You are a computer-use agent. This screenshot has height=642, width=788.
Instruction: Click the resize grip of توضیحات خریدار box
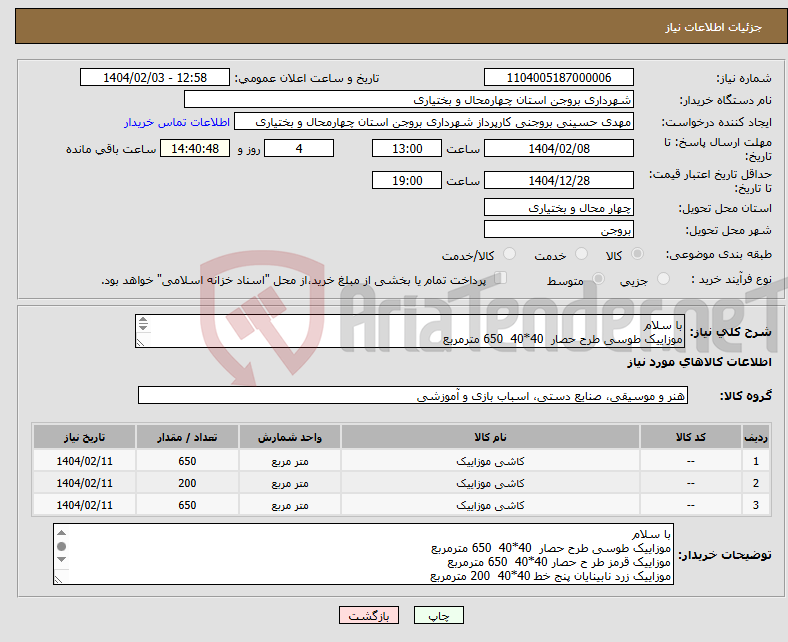point(58,580)
